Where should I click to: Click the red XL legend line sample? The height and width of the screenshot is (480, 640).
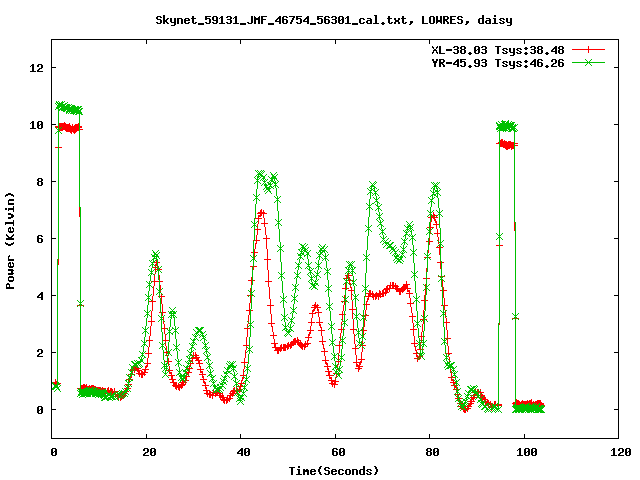tap(588, 50)
